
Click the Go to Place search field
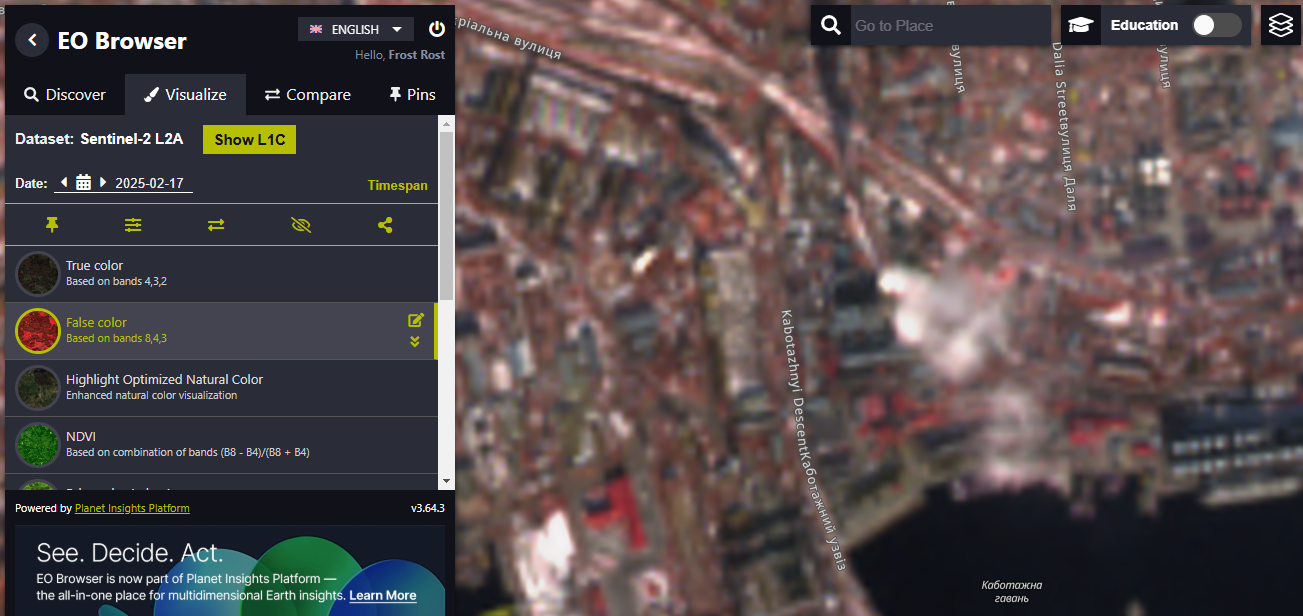point(949,25)
